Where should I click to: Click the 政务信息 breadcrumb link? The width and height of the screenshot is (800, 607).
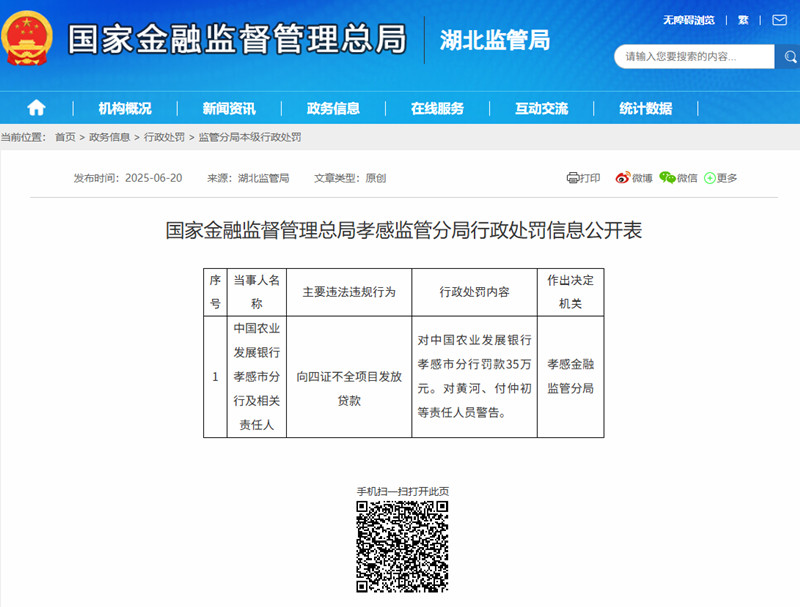pyautogui.click(x=109, y=137)
